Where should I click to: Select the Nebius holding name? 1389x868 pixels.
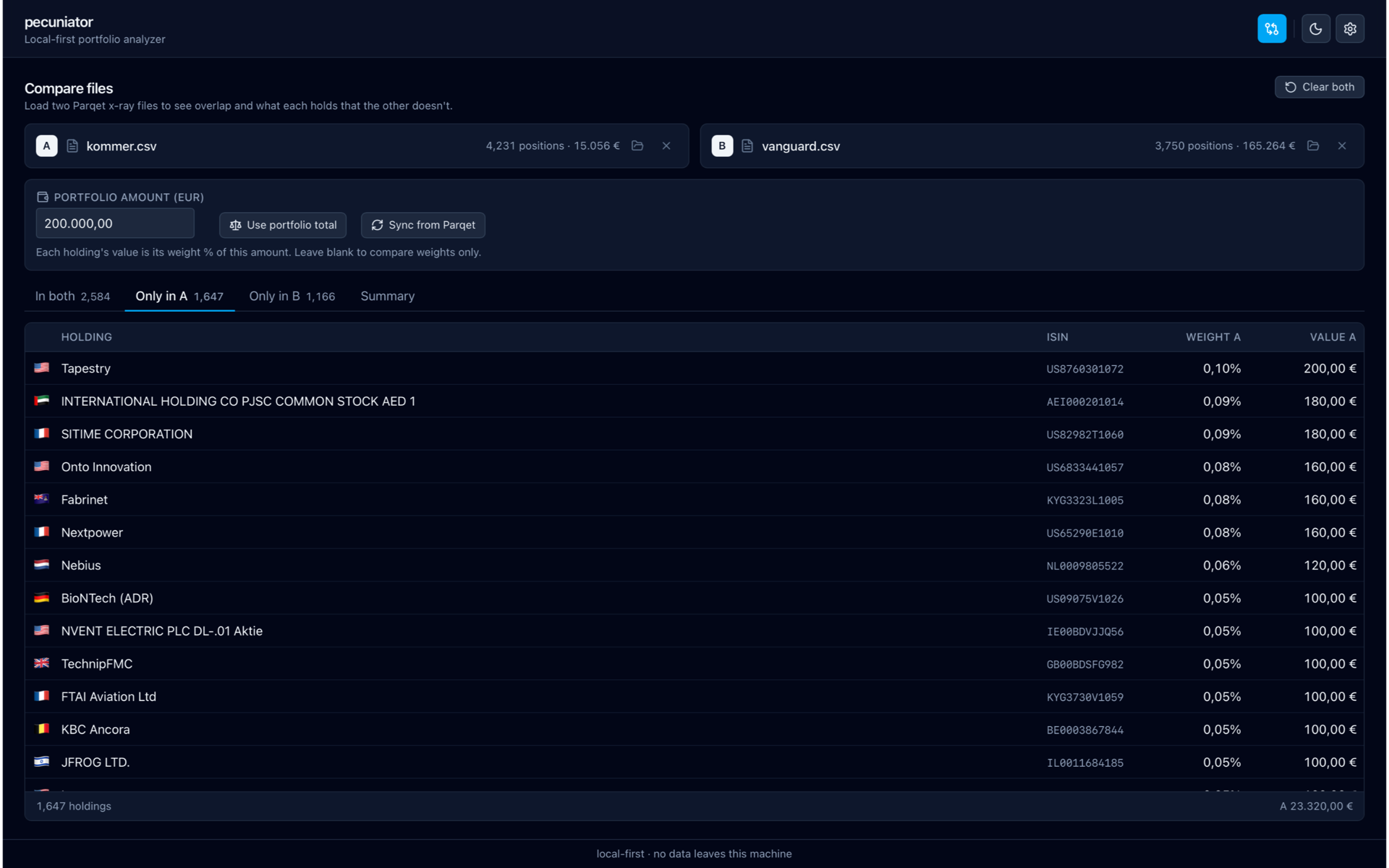(x=81, y=566)
